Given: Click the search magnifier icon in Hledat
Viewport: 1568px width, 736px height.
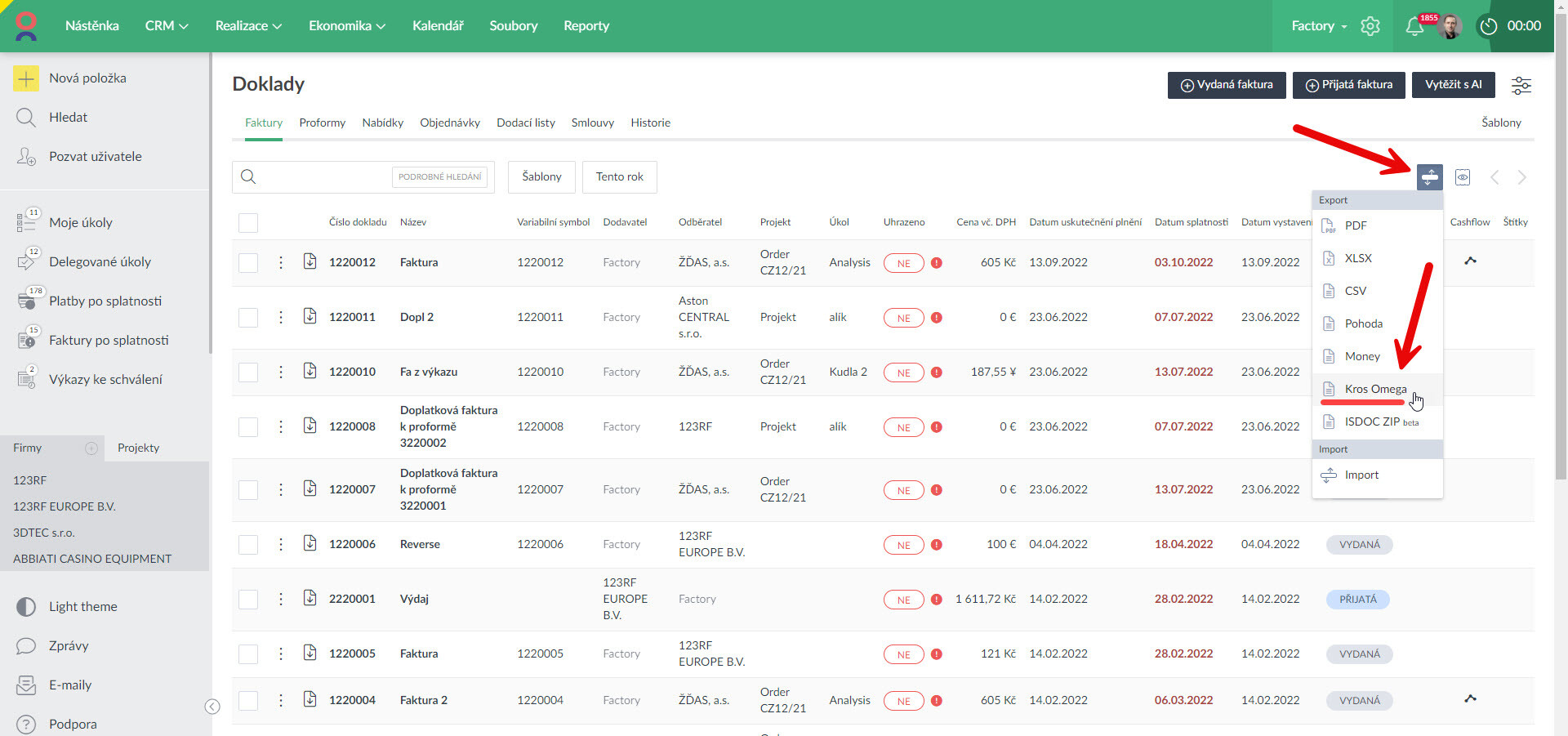Looking at the screenshot, I should point(26,118).
